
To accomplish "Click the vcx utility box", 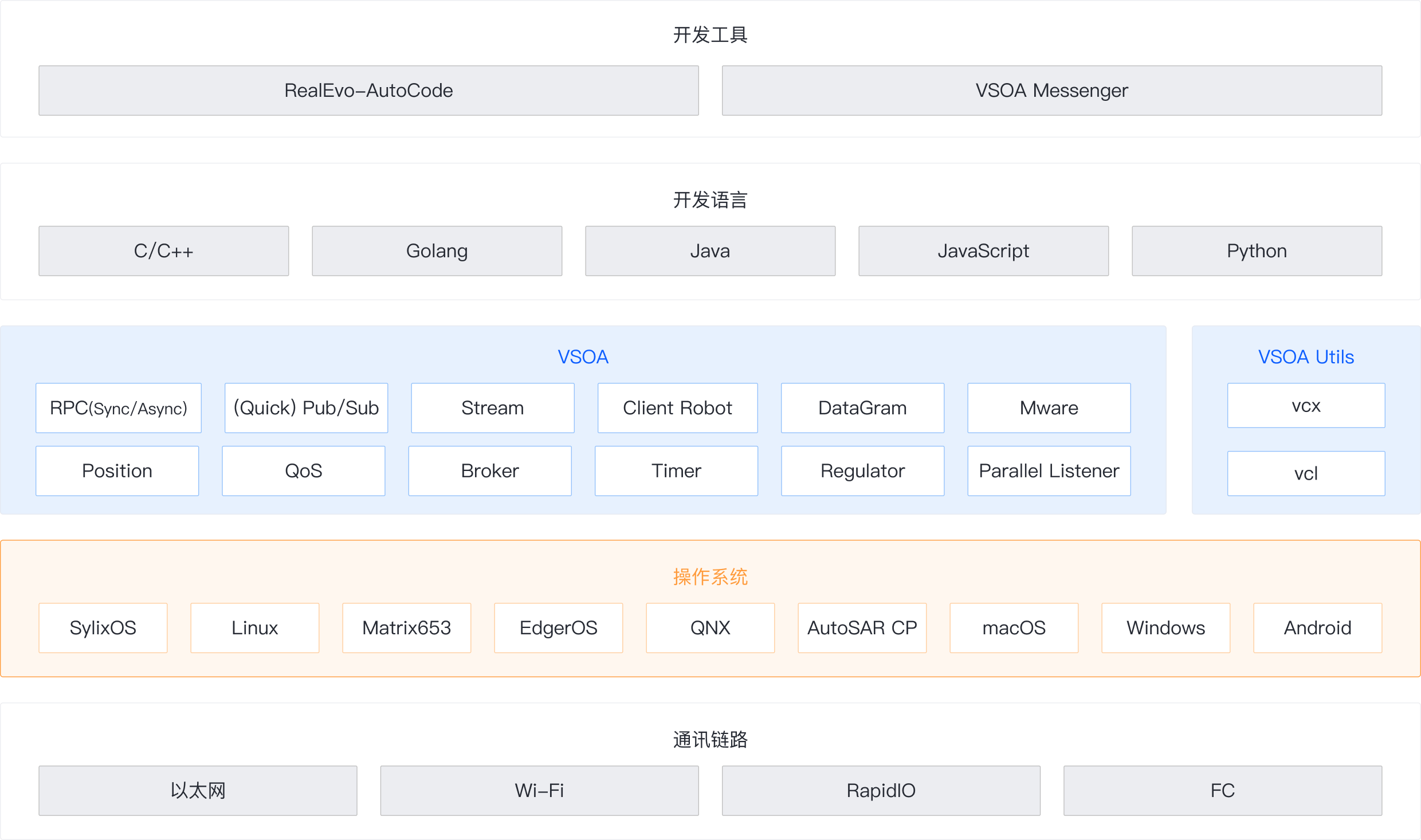I will [1306, 406].
